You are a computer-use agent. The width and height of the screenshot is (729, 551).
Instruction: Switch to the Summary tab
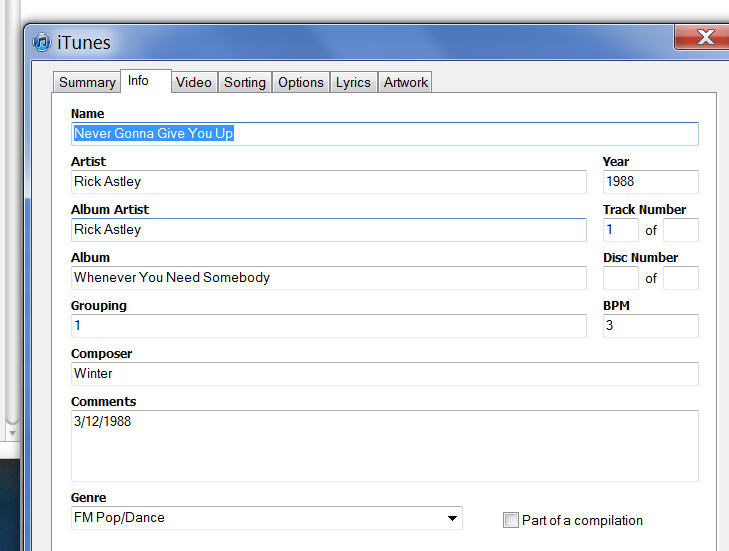87,82
